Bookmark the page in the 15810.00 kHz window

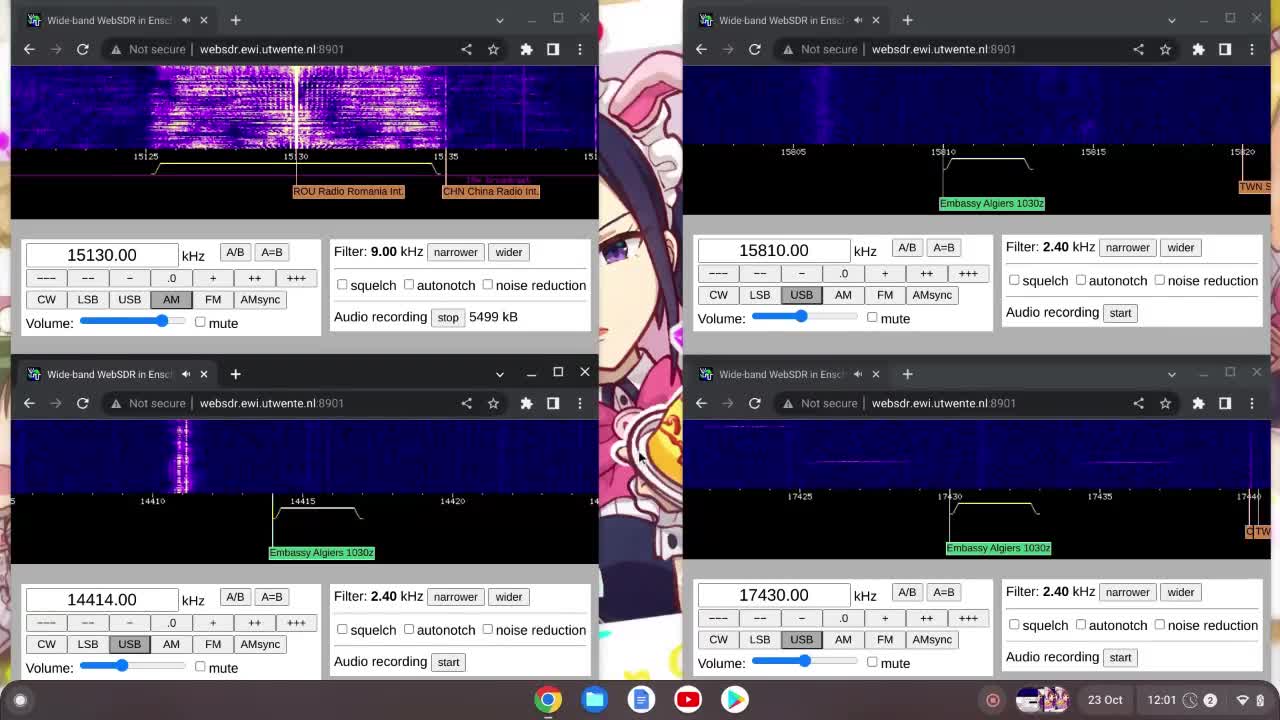1165,49
